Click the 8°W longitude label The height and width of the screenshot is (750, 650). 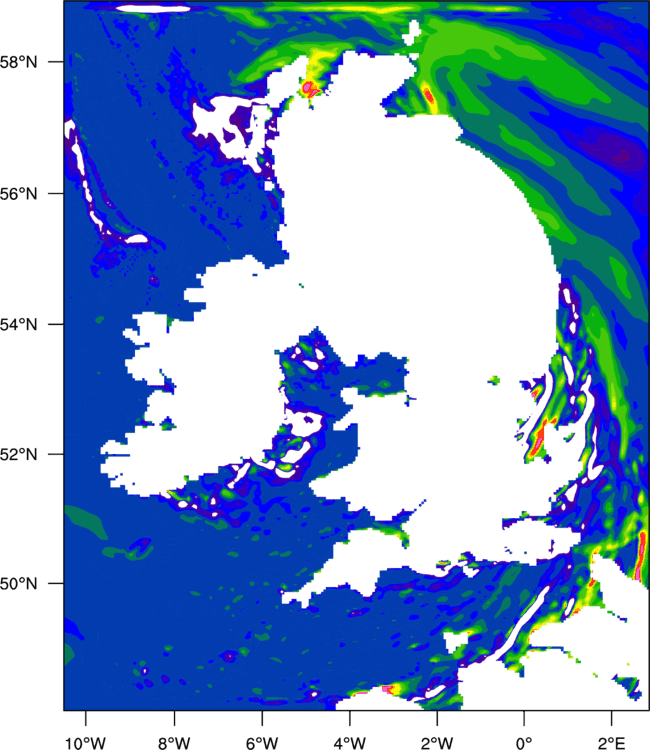174,743
